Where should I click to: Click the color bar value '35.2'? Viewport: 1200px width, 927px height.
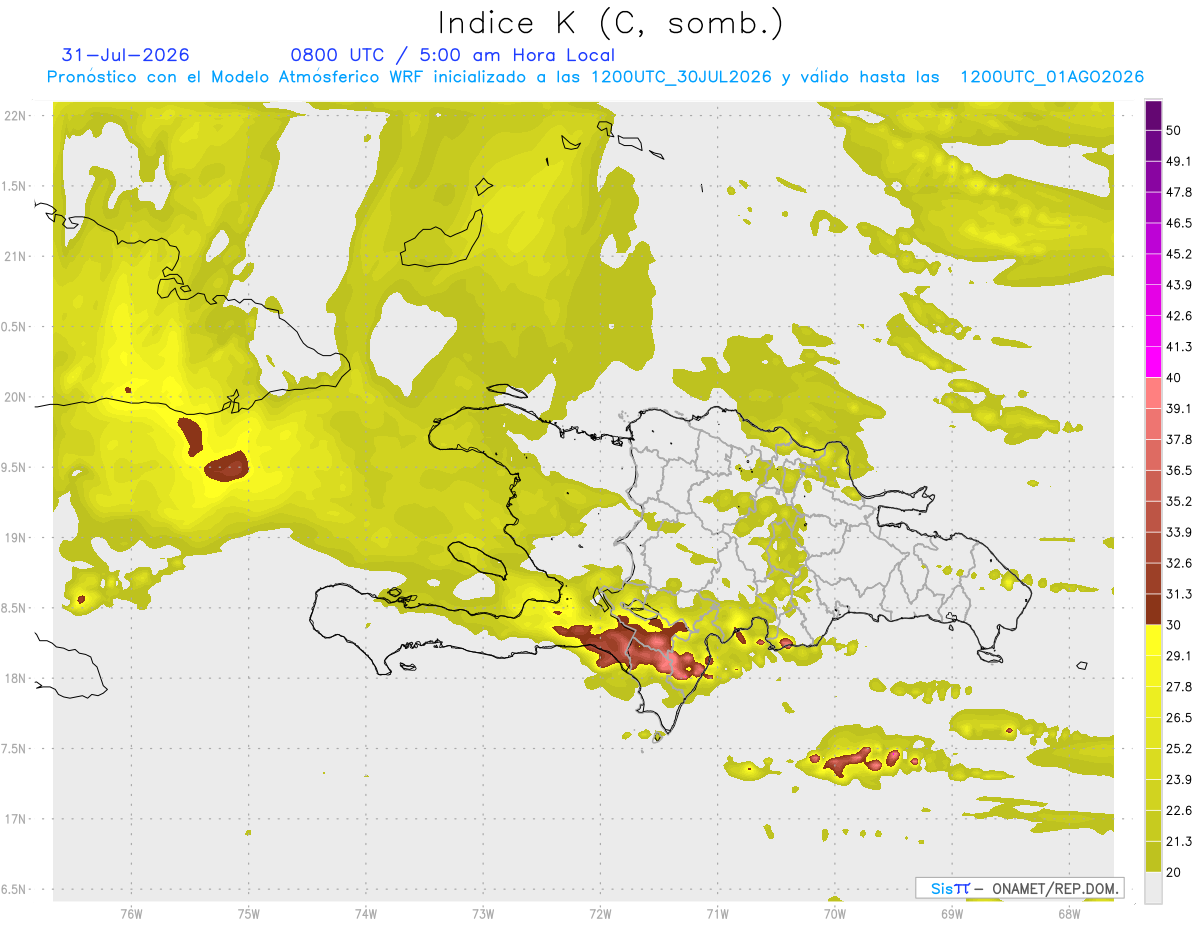coord(1179,501)
